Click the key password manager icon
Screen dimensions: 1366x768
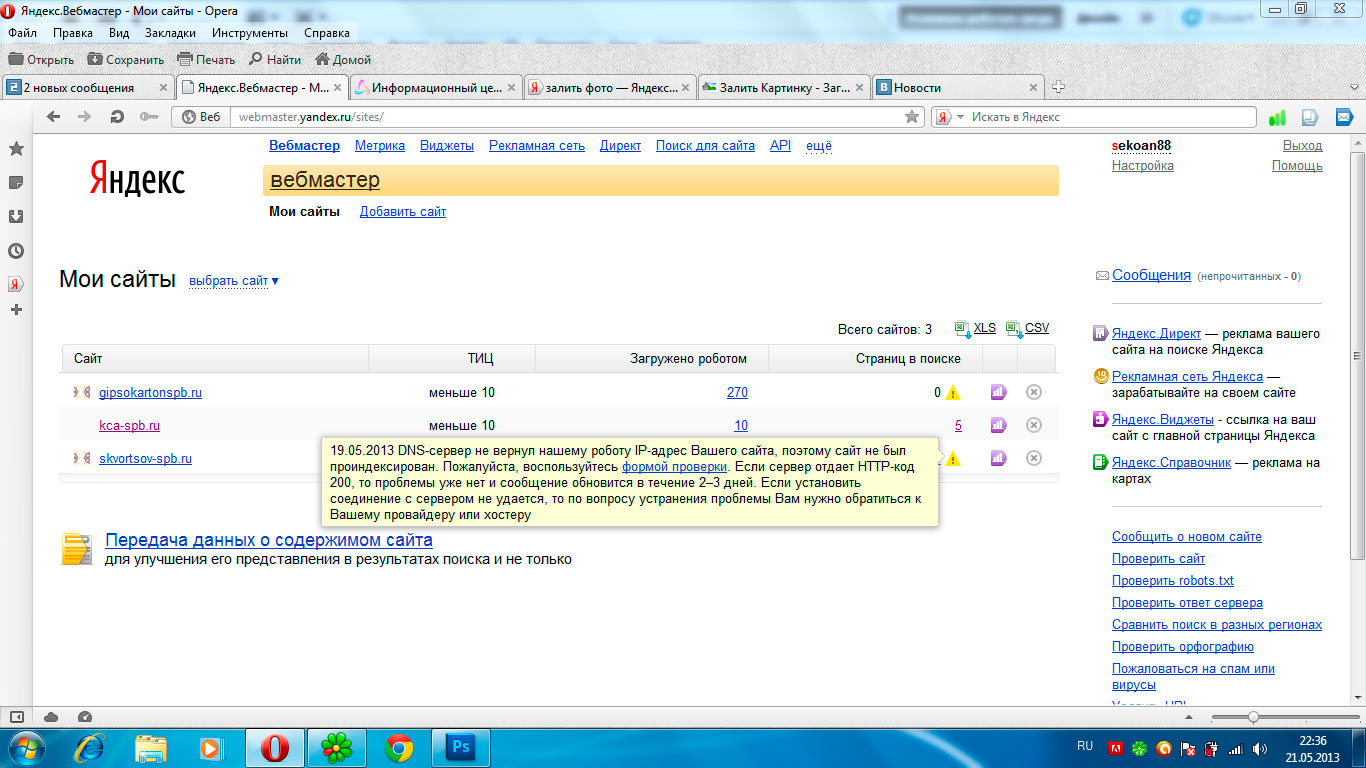click(x=149, y=117)
